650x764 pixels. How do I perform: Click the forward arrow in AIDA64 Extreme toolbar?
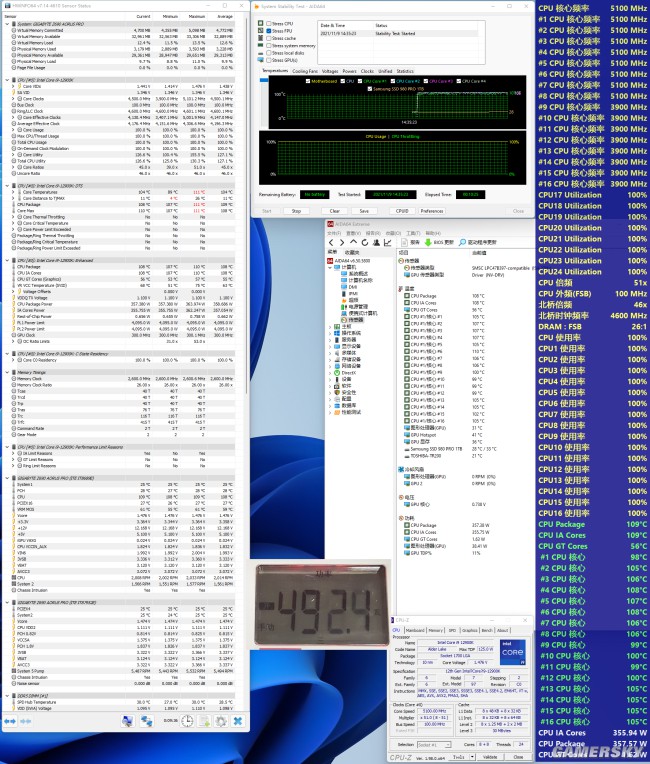342,242
